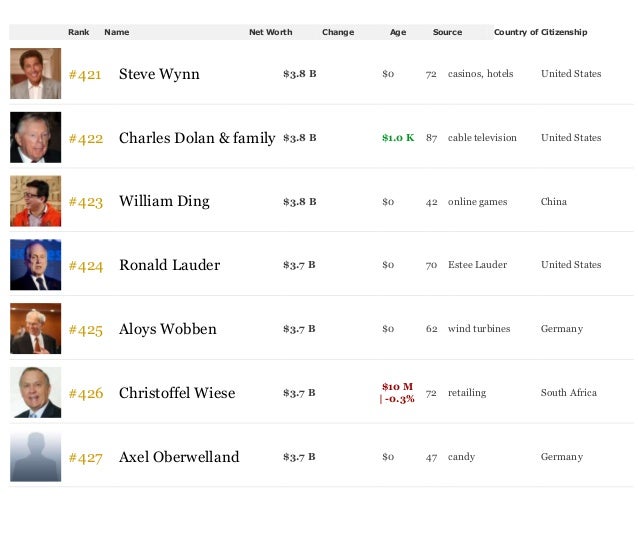Click age 87 in Charles Dolan's row
The width and height of the screenshot is (638, 540).
[x=432, y=138]
